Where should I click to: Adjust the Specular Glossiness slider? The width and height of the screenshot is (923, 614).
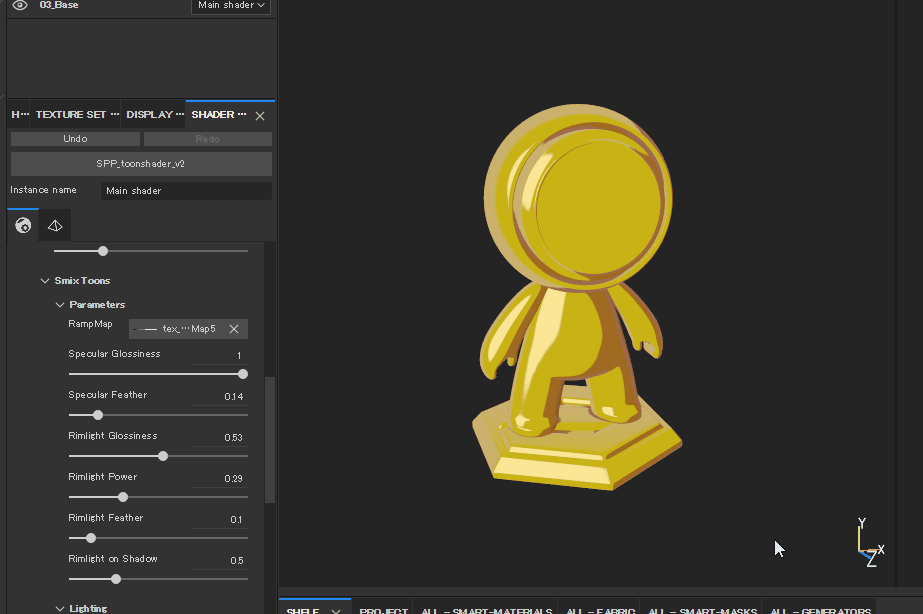[x=158, y=374]
